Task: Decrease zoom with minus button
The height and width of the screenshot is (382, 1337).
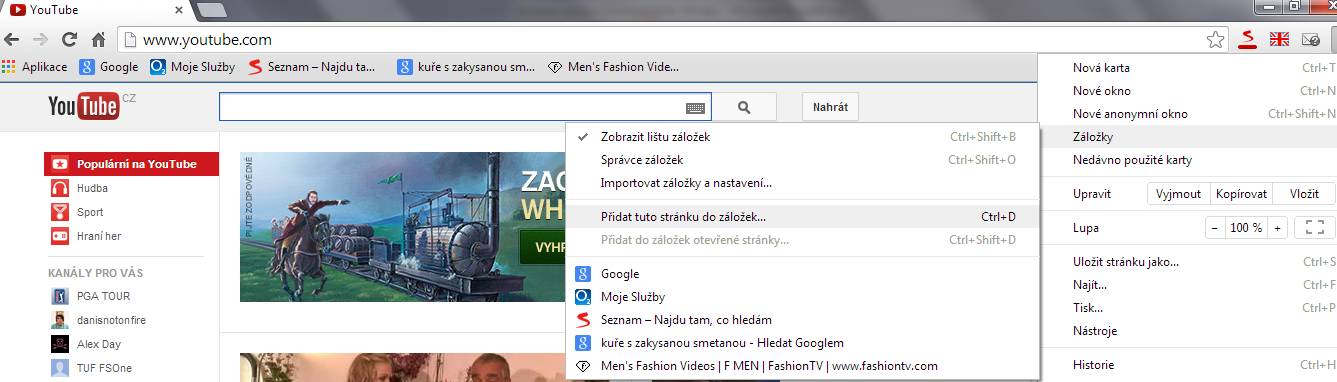Action: click(1214, 228)
